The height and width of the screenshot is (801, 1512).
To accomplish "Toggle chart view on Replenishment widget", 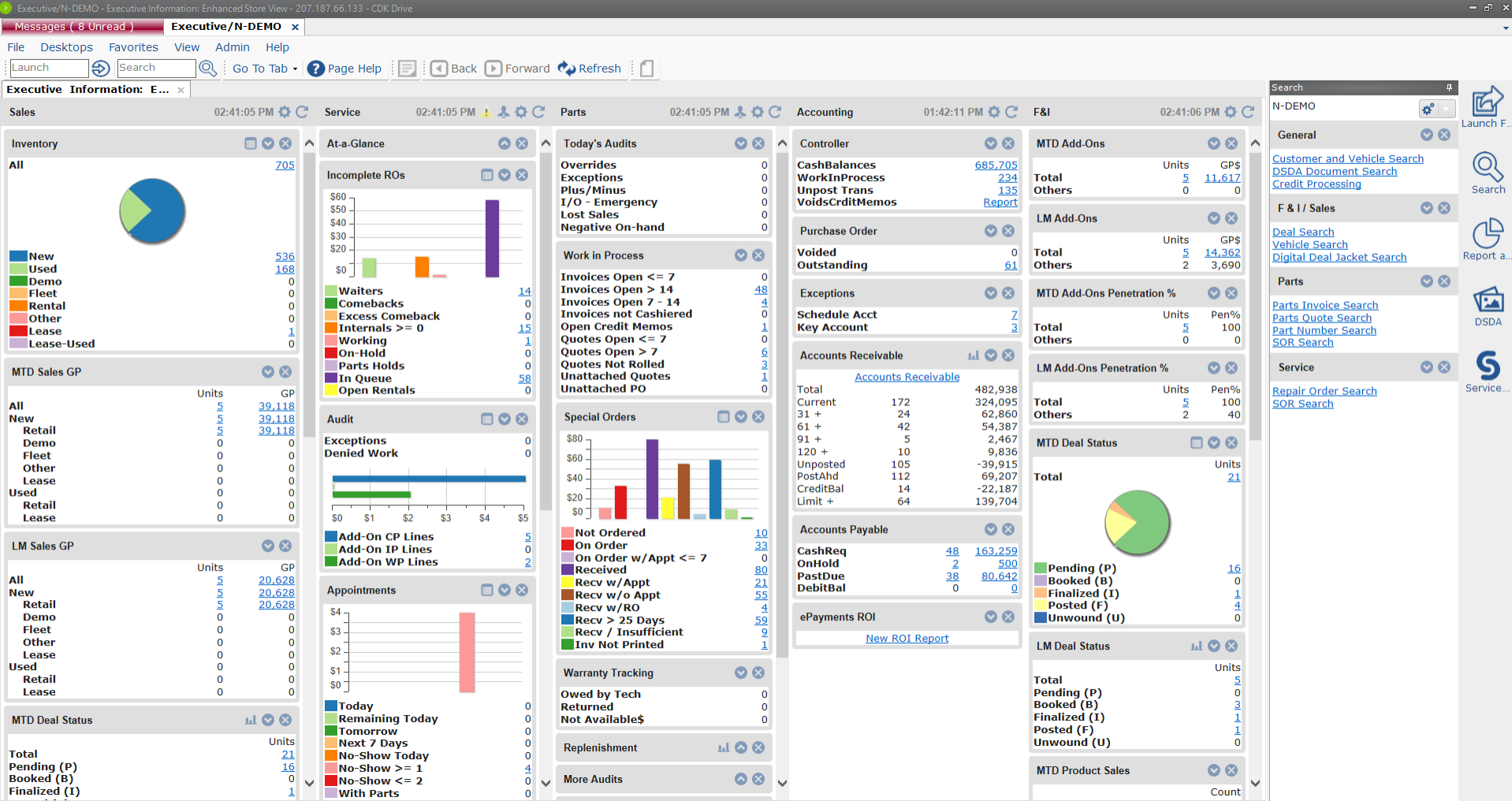I will (724, 747).
